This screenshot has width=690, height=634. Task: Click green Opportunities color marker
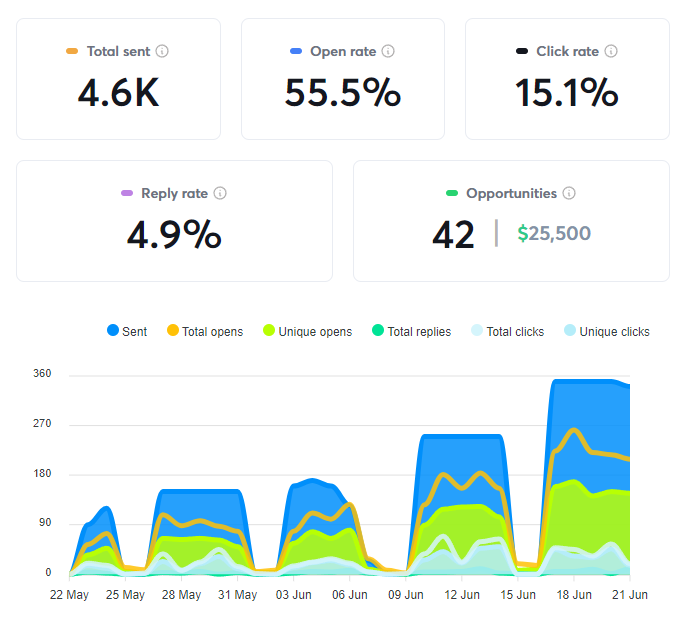(452, 193)
